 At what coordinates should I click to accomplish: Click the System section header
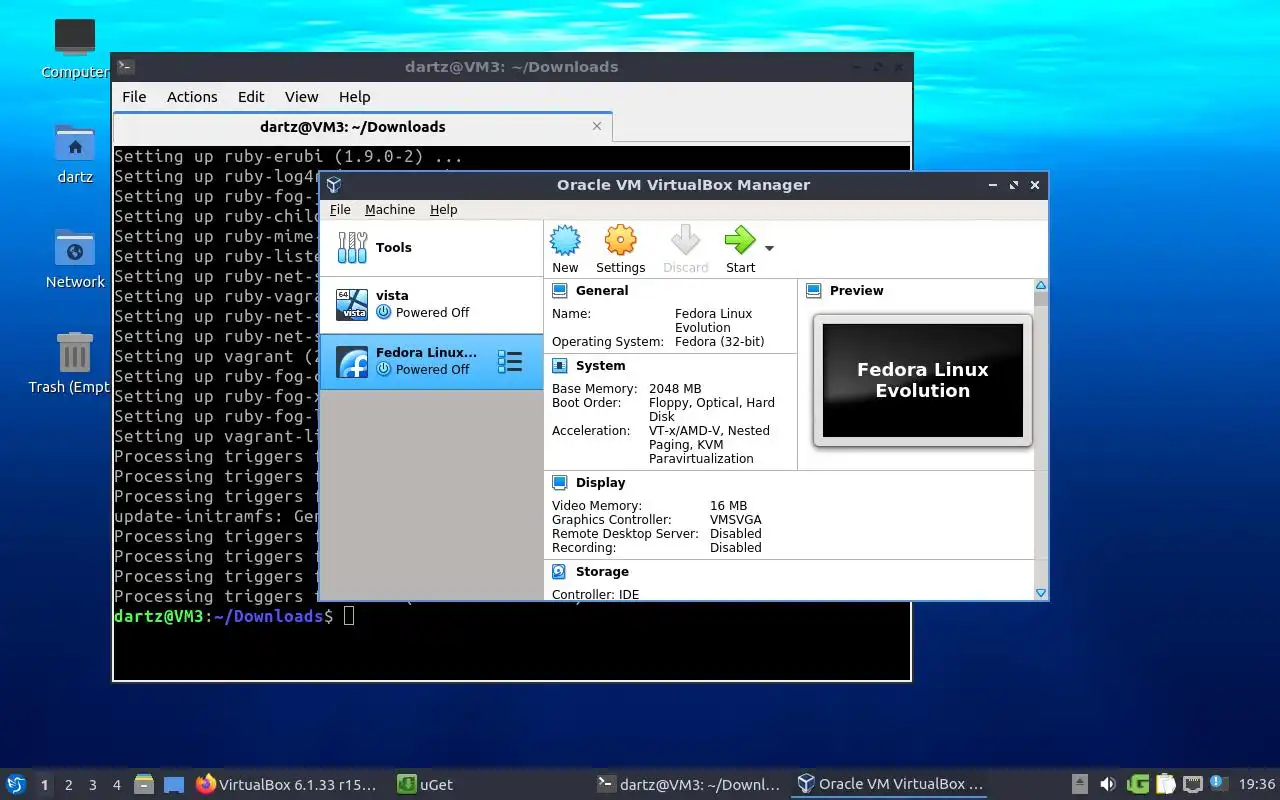(x=600, y=366)
